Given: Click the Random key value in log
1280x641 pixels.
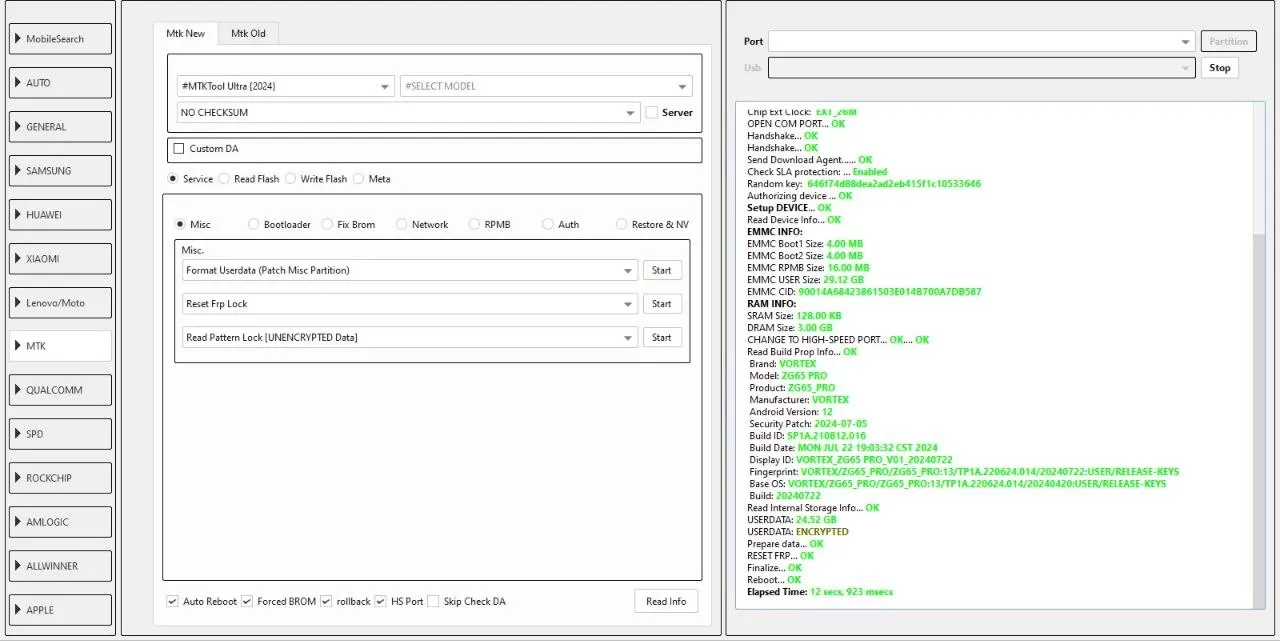Looking at the screenshot, I should coord(894,184).
